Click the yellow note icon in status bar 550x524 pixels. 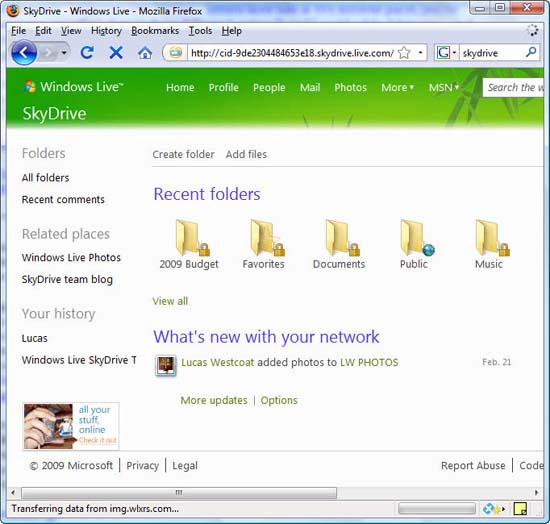(x=520, y=509)
